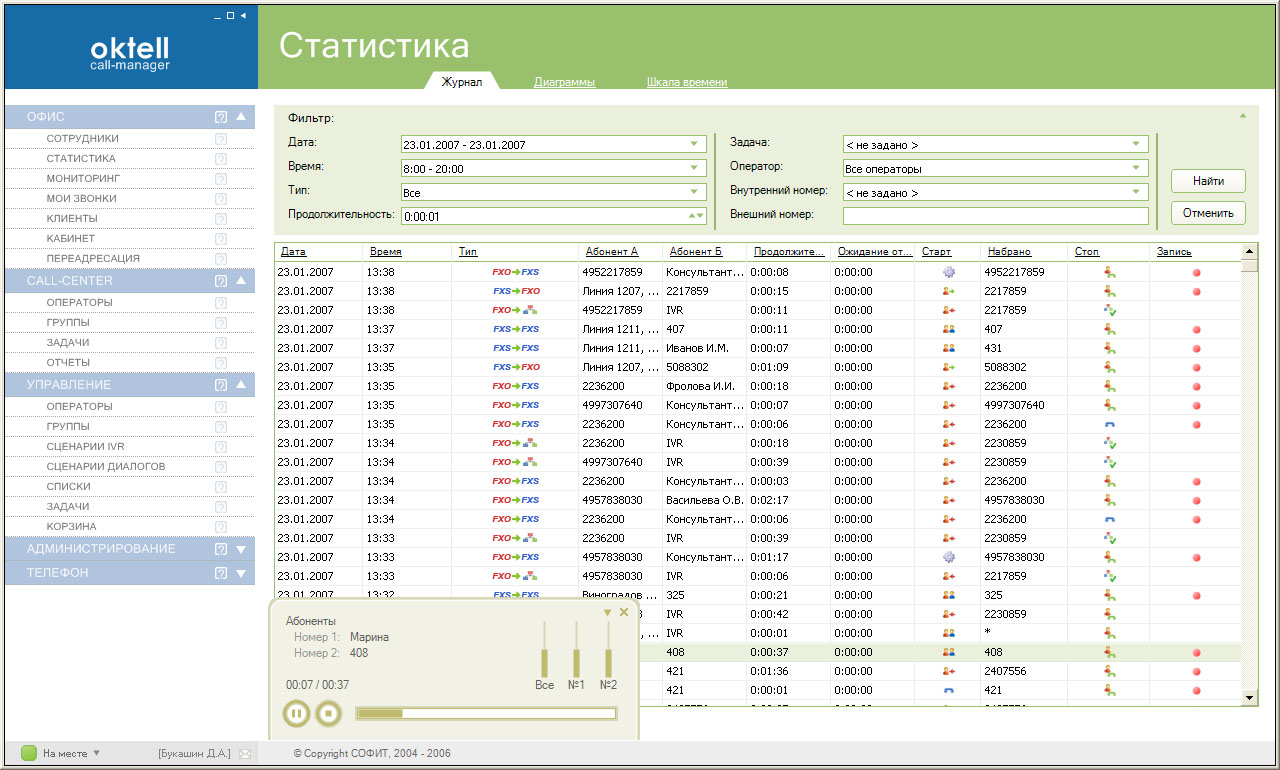
Task: Click table scrollbar down arrow
Action: click(x=1249, y=697)
